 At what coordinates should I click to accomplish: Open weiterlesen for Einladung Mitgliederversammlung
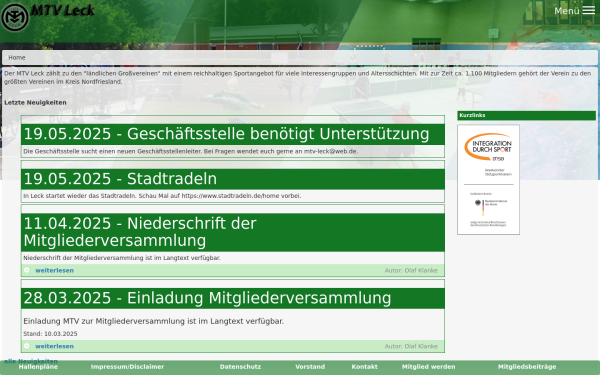tap(54, 346)
